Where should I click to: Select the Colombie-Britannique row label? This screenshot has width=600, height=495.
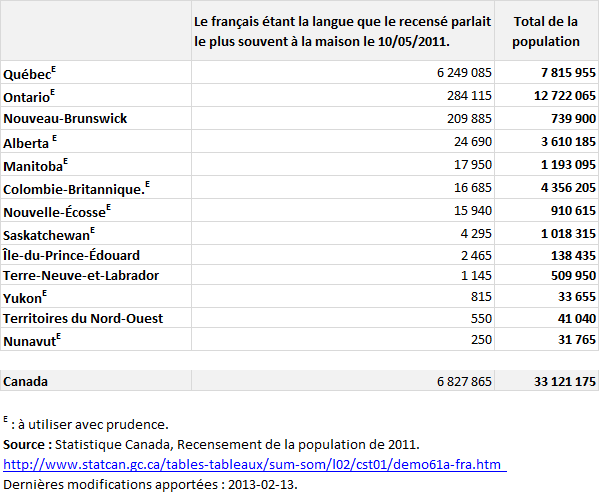click(x=76, y=188)
